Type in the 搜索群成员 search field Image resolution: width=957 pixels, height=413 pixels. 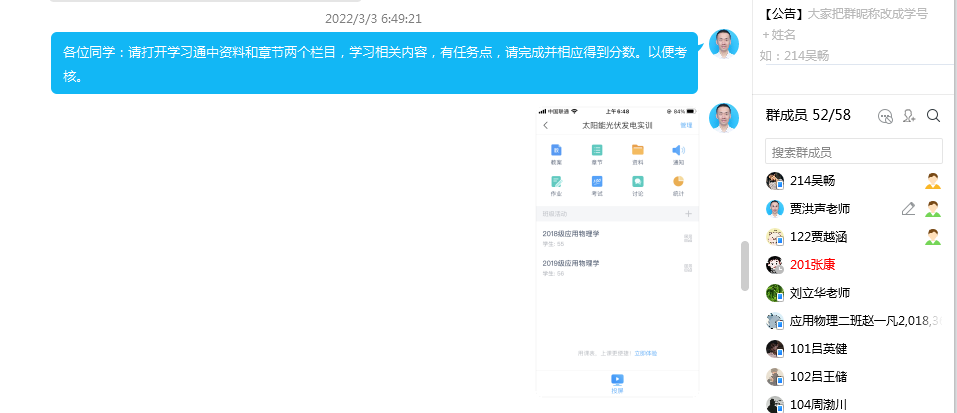[x=853, y=152]
